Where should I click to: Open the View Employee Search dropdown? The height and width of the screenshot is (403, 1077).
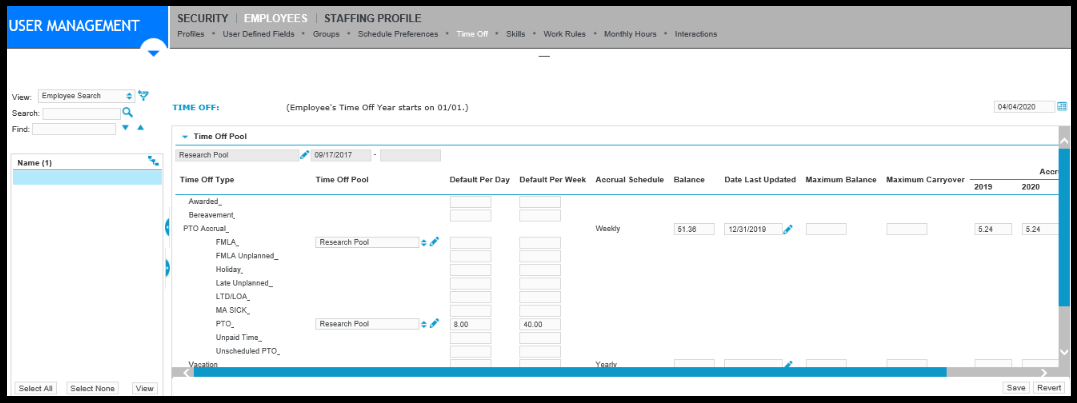point(87,96)
